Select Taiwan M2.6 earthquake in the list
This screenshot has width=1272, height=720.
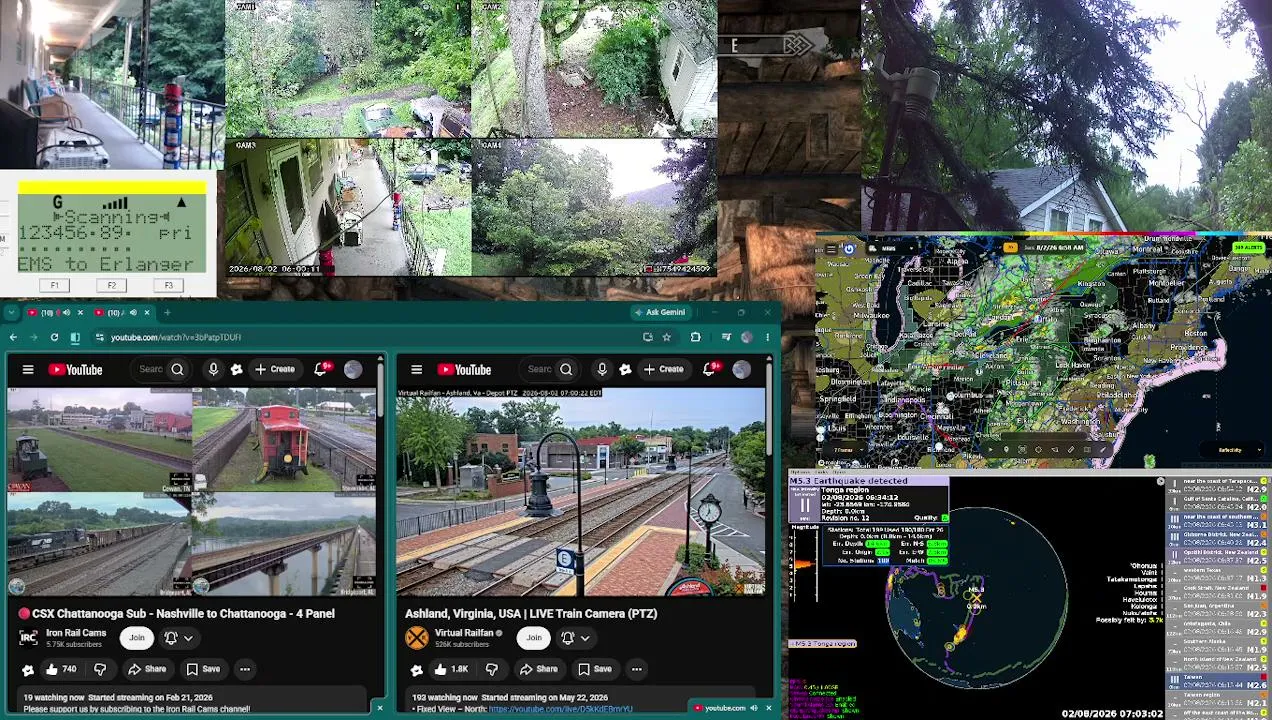click(1219, 680)
